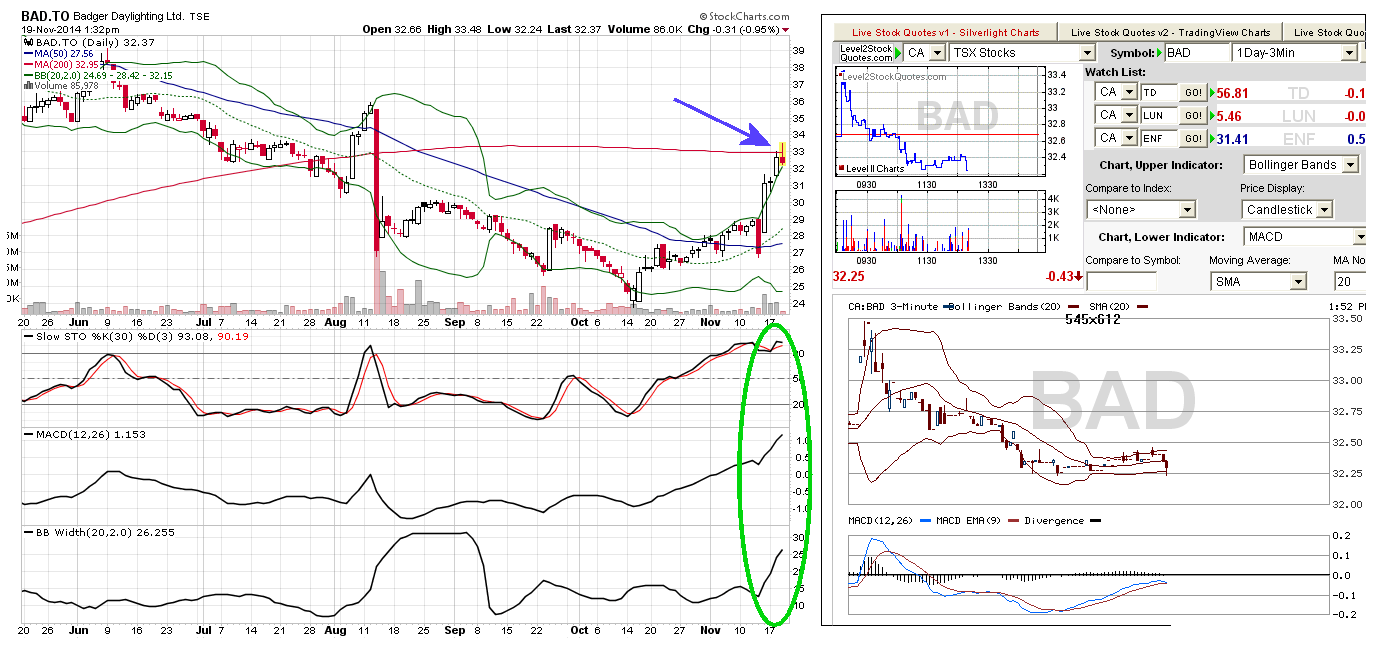Click green arrow before LUN price 5.46

[1214, 116]
